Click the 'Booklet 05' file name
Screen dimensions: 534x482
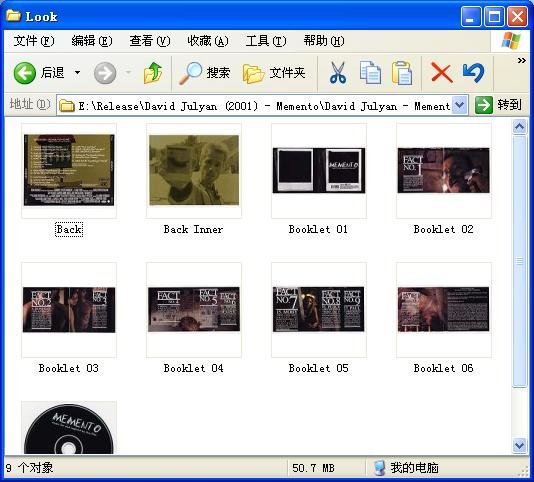318,368
